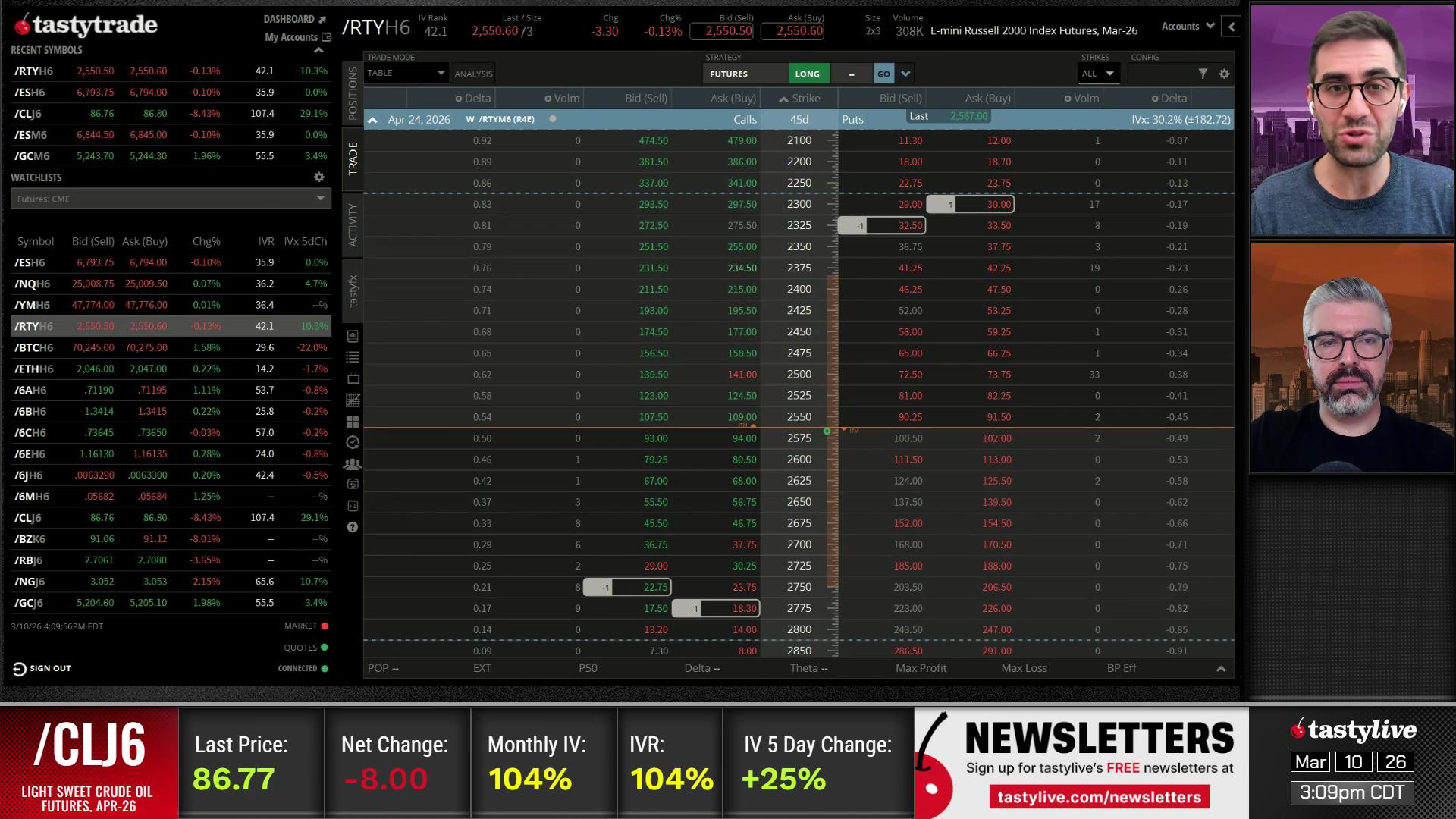Open the watchlist list icon in sidebar
The height and width of the screenshot is (819, 1456).
pos(353,357)
